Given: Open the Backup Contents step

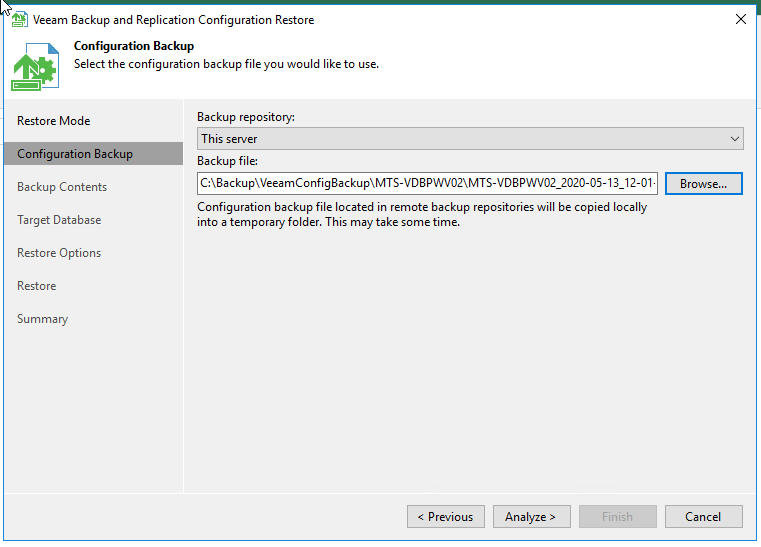Looking at the screenshot, I should 62,187.
